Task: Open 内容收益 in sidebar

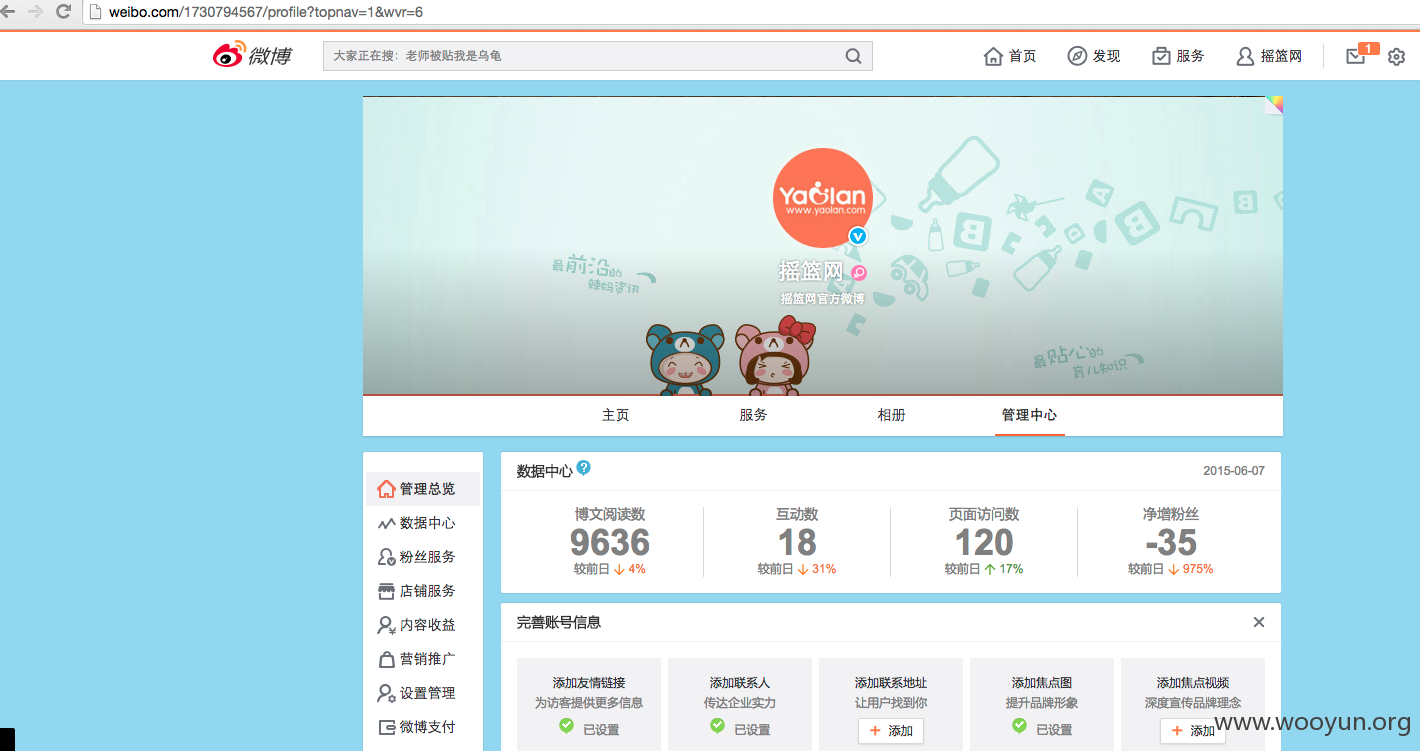Action: 423,625
